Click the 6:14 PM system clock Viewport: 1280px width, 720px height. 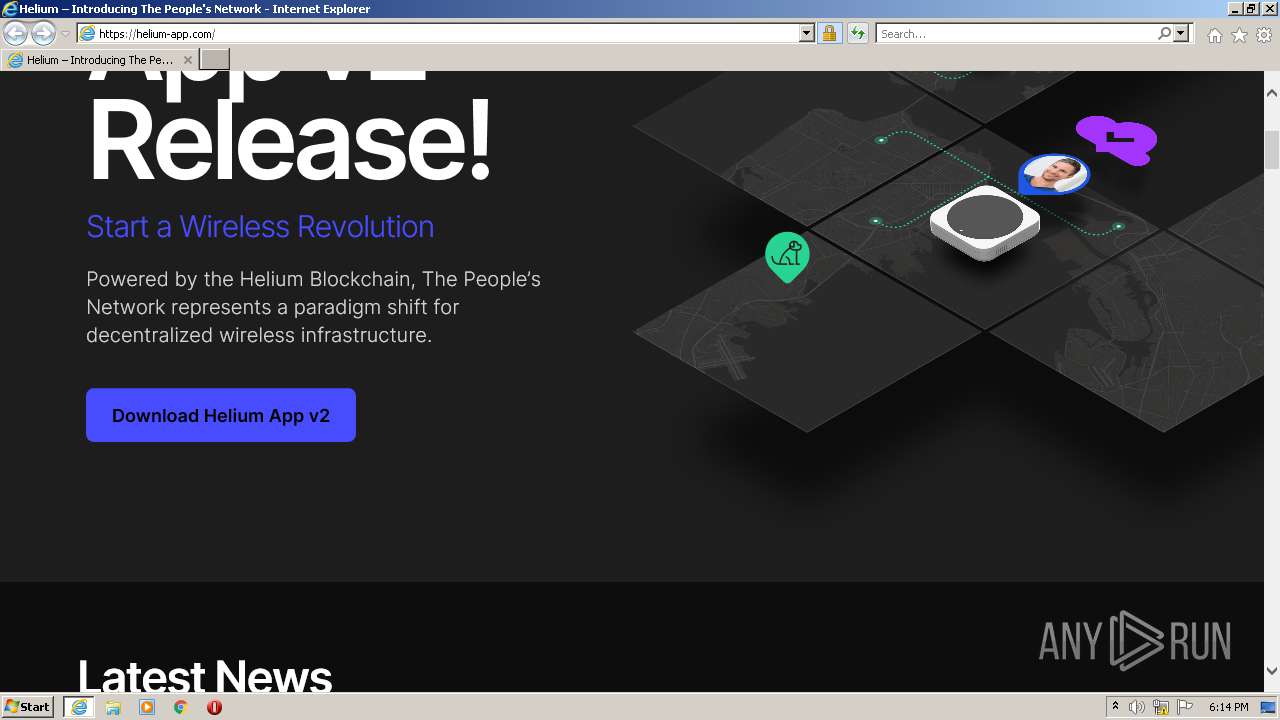coord(1229,707)
